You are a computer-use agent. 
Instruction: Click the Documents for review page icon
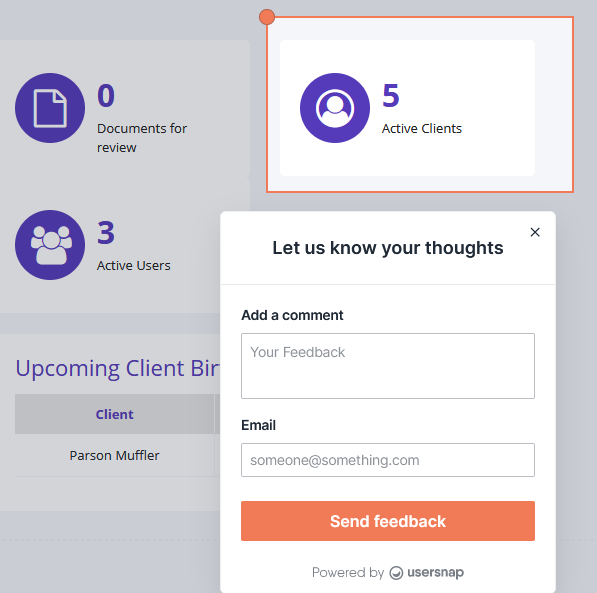50,108
